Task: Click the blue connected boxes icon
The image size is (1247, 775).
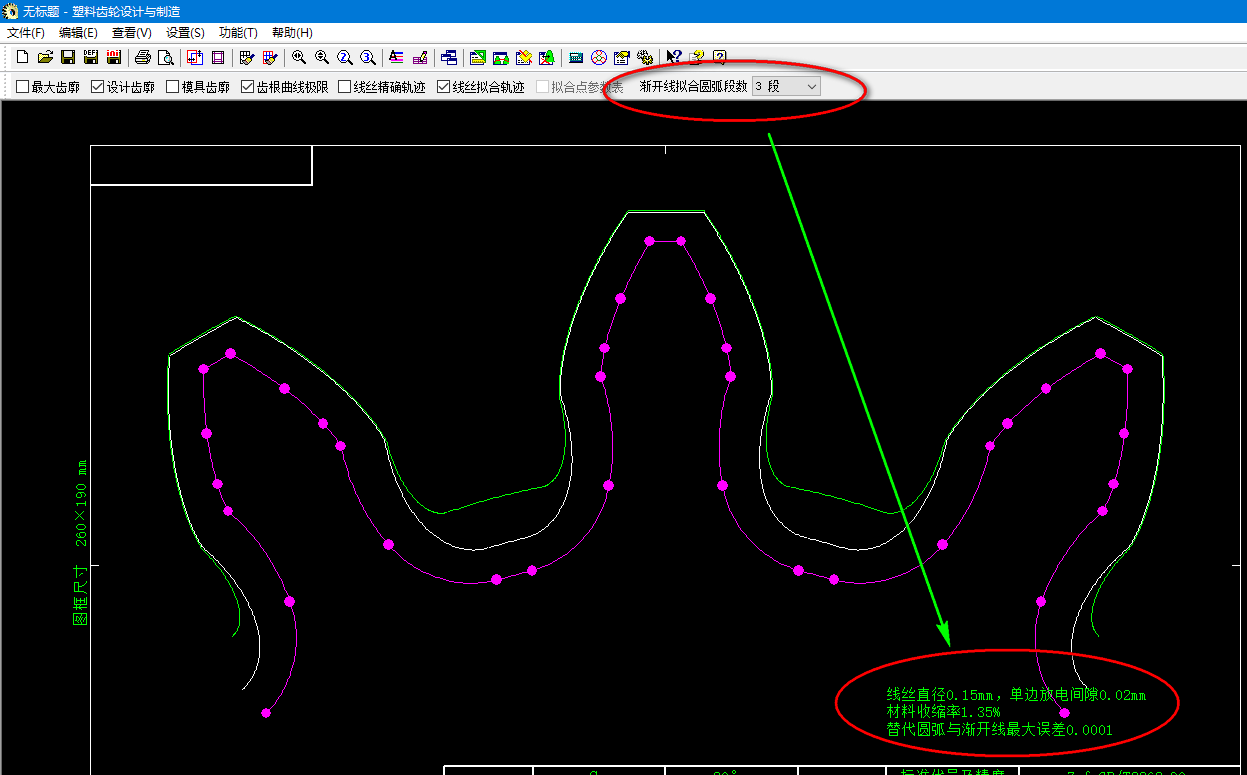Action: [449, 57]
